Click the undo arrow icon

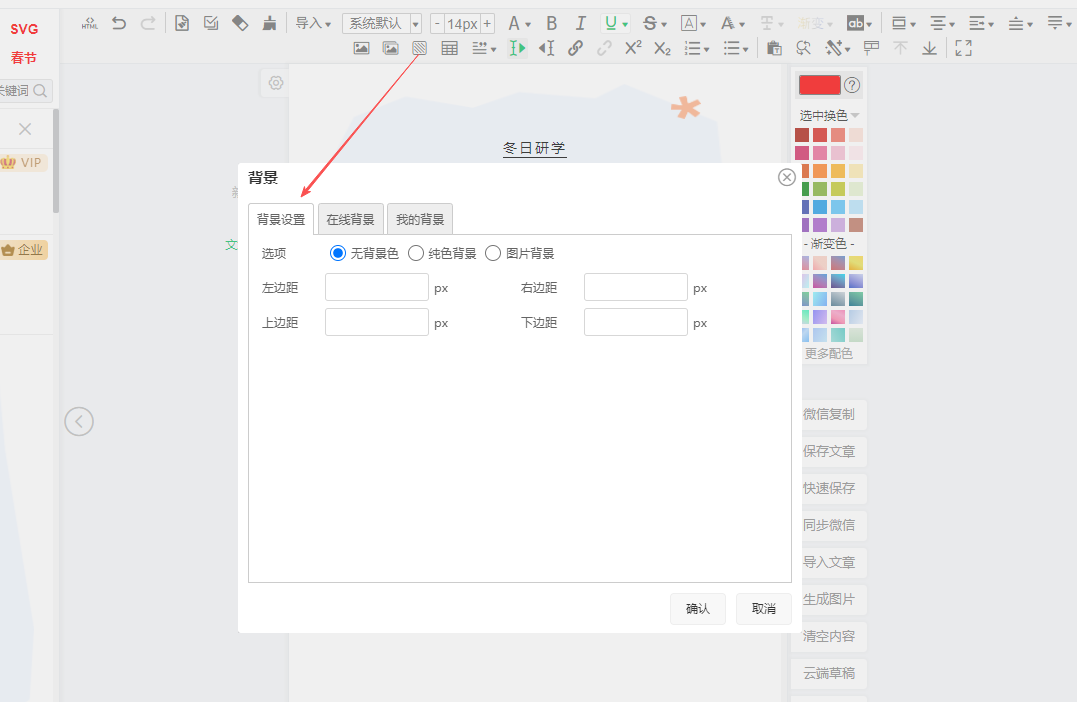119,22
